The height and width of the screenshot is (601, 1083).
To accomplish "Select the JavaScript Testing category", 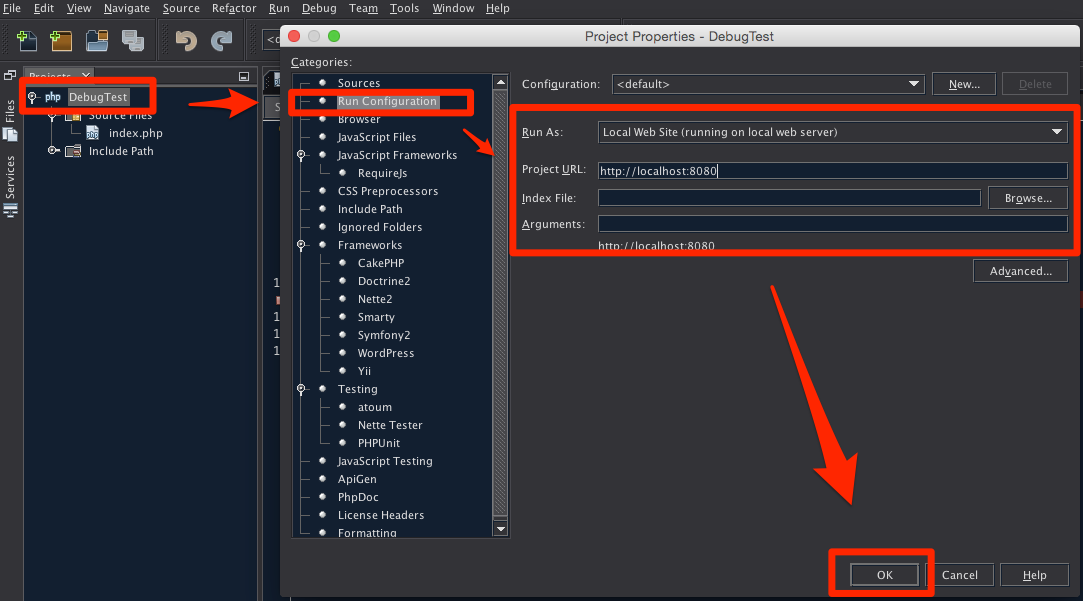I will coord(385,461).
